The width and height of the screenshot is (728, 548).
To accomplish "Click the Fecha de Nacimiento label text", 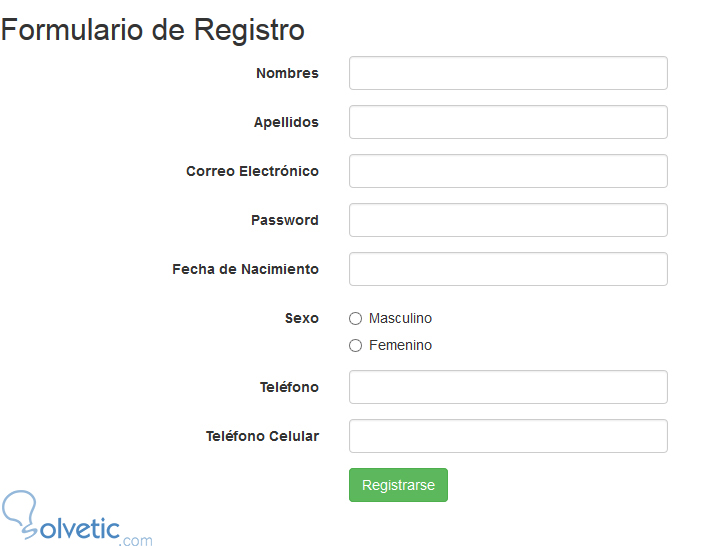I will click(245, 269).
